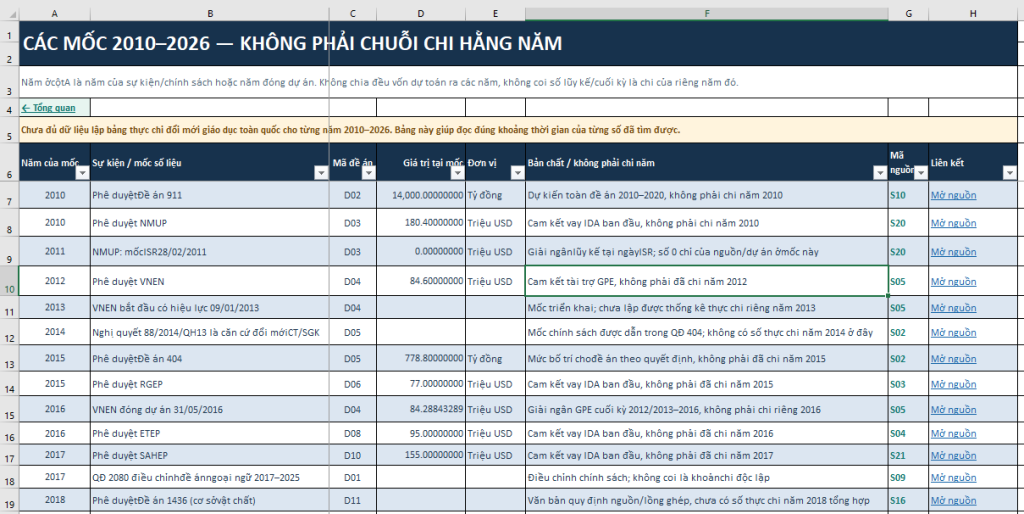Select project code cell D08
Screen dimensions: 1024x514
[353, 434]
